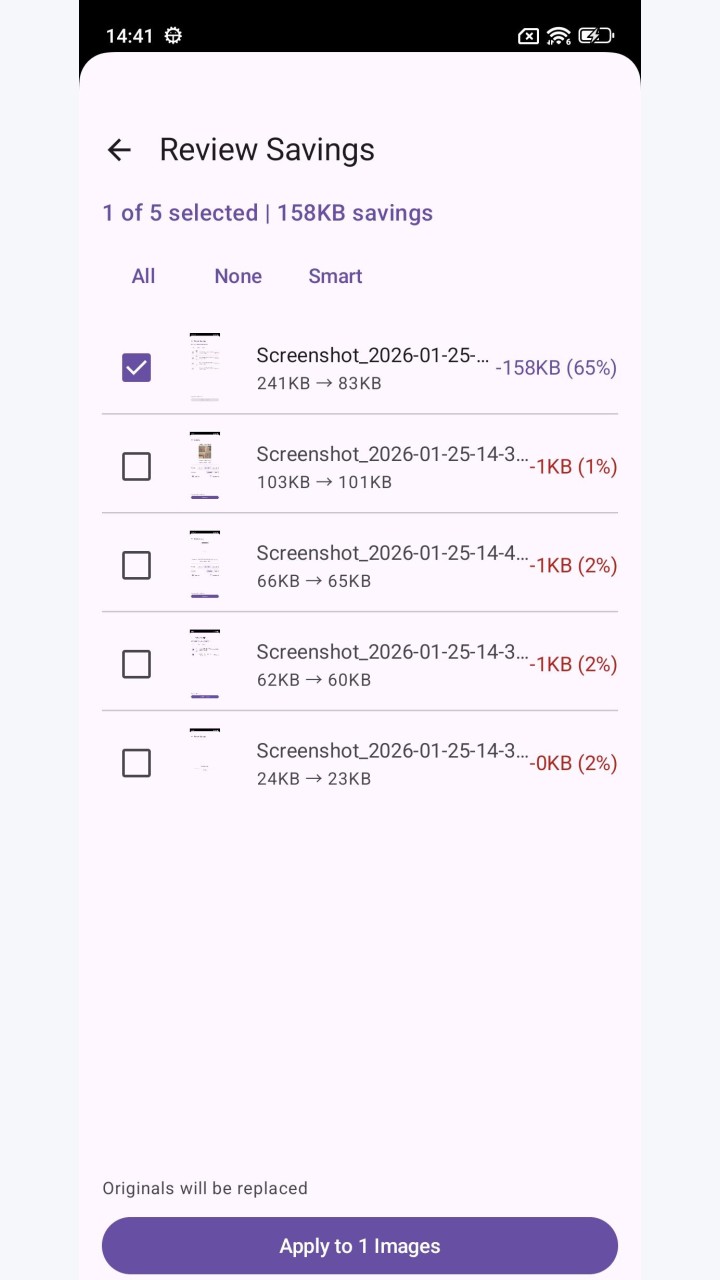Tap the Wi-Fi status icon

pos(559,36)
